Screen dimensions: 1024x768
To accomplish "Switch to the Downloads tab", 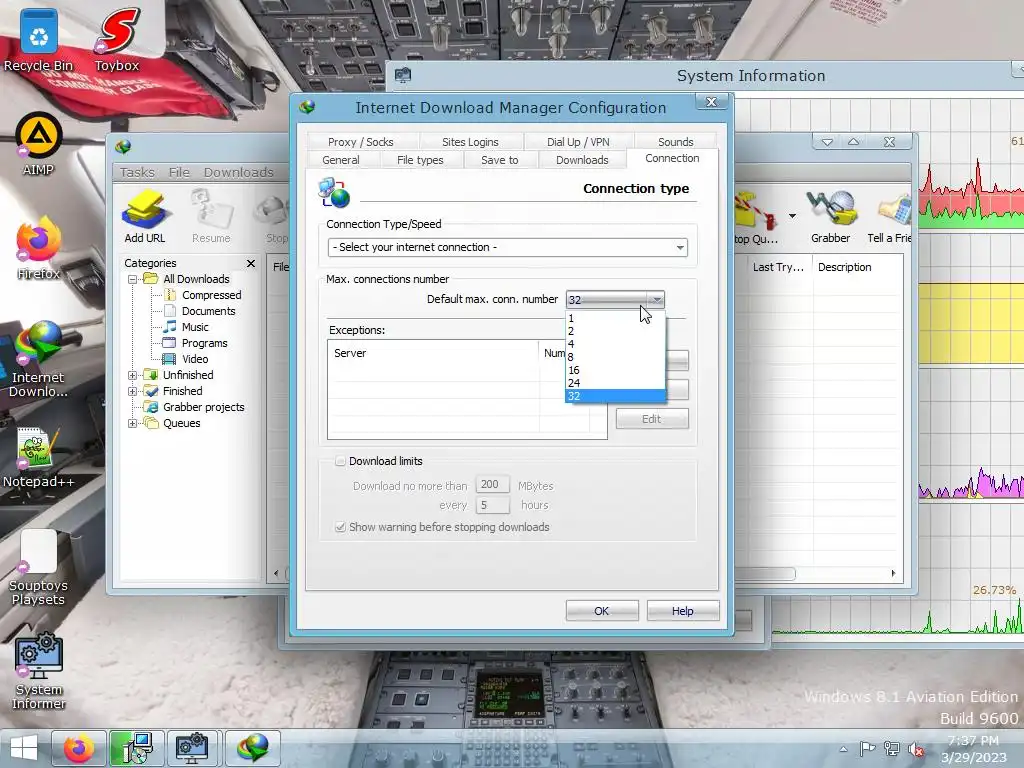I will point(582,160).
